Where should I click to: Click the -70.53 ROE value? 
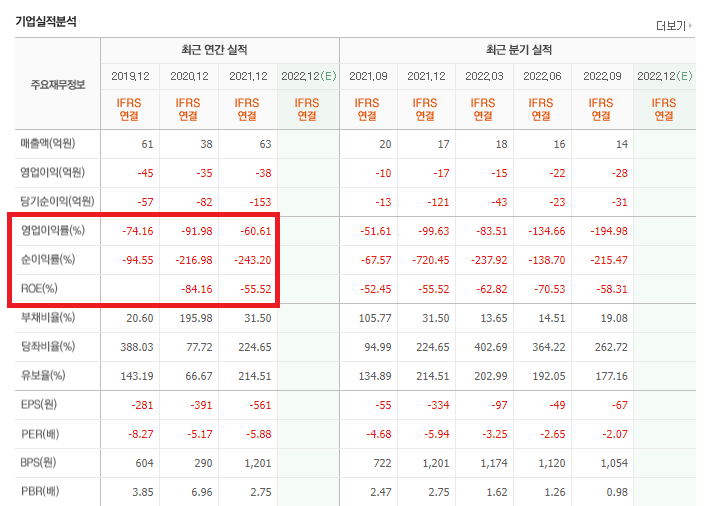(x=550, y=289)
